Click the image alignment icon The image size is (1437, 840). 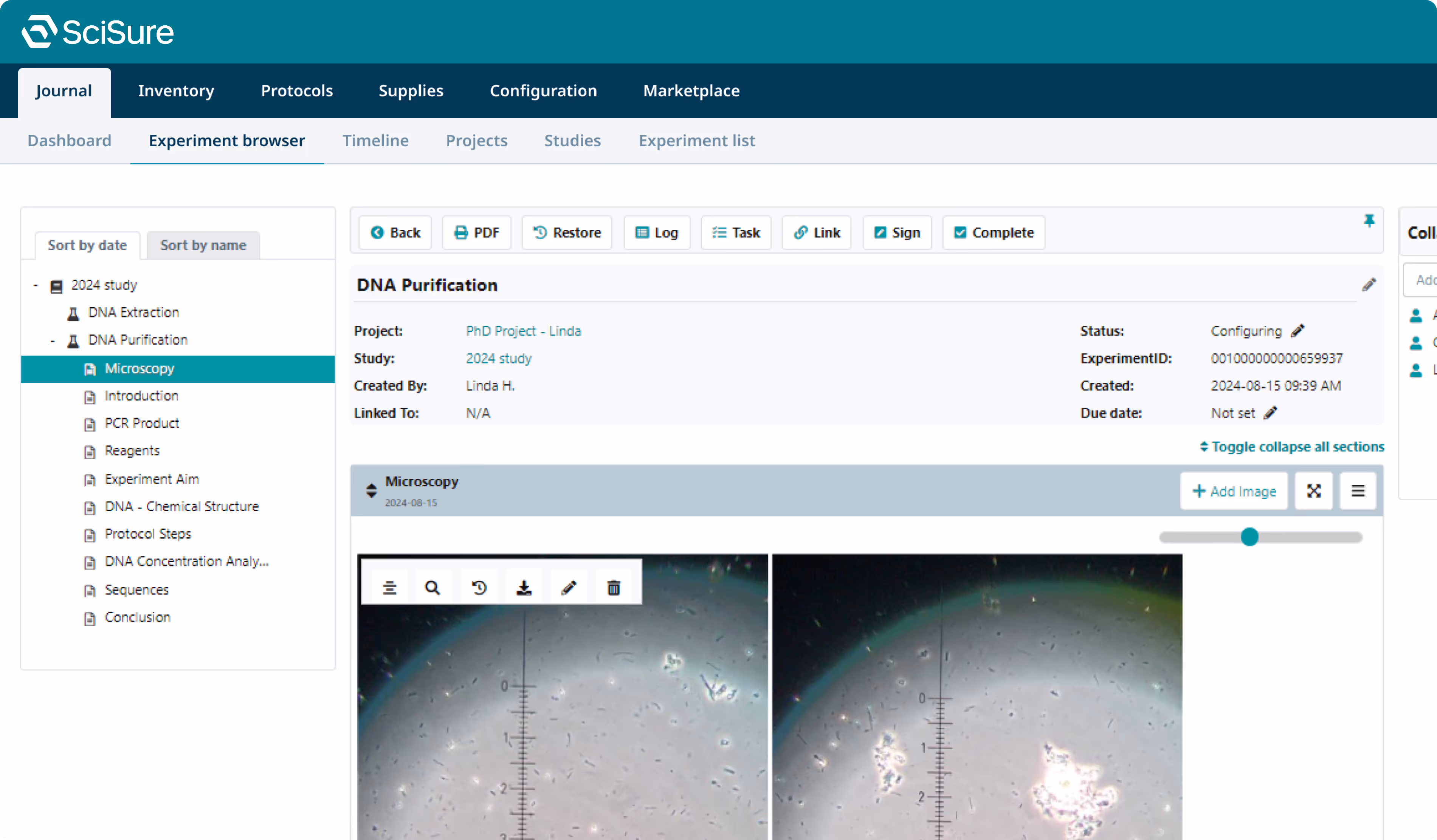pos(389,588)
